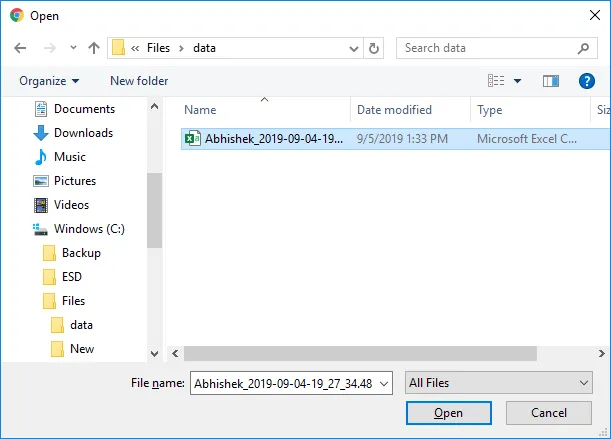Image resolution: width=611 pixels, height=439 pixels.
Task: Change the view layout icon
Action: pyautogui.click(x=496, y=81)
